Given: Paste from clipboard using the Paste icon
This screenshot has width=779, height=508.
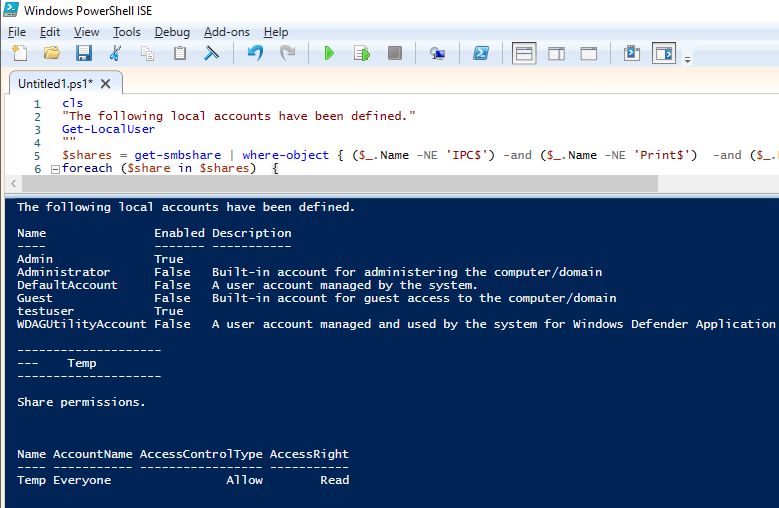Looking at the screenshot, I should point(180,53).
